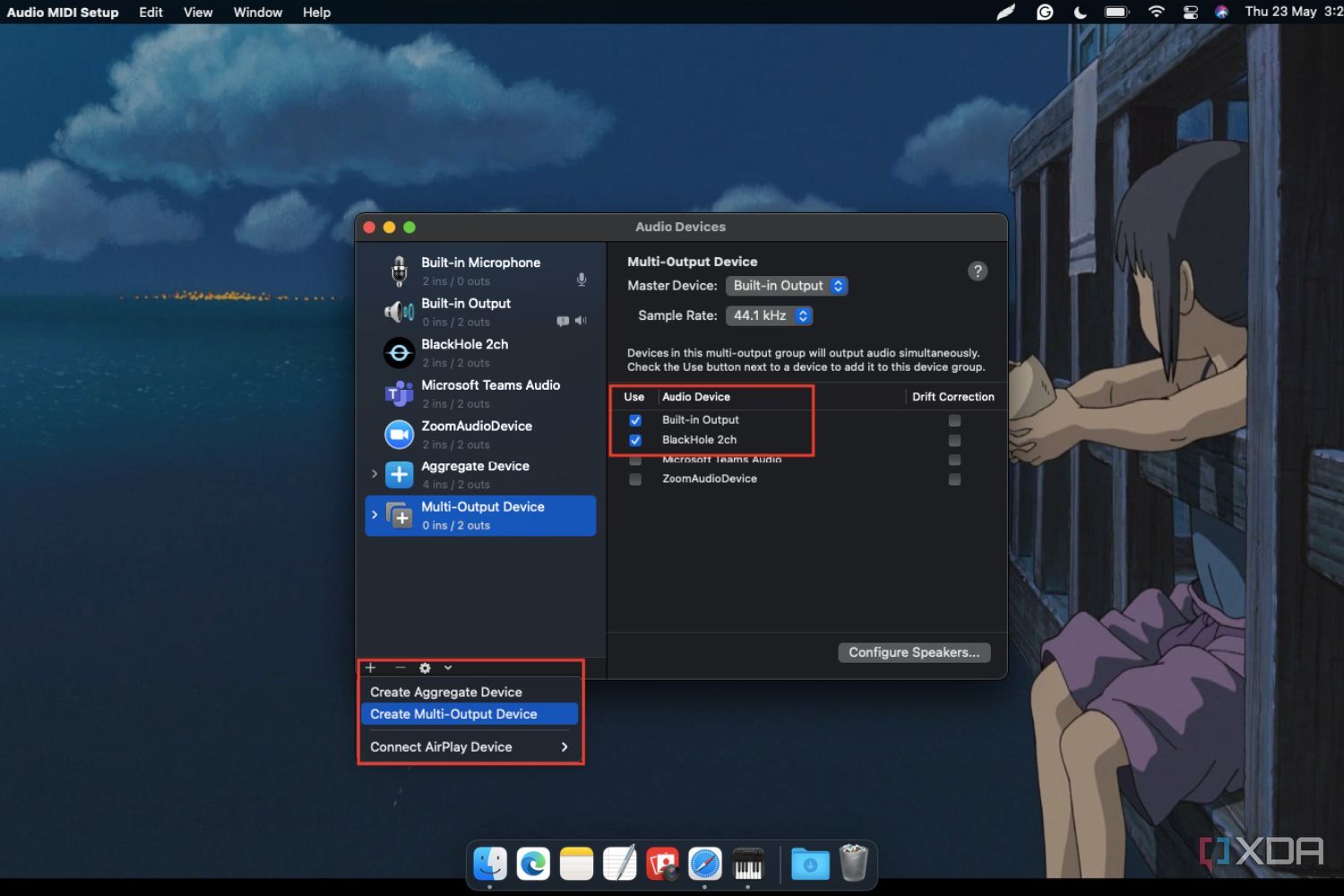Viewport: 1344px width, 896px height.
Task: Open the Sample Rate dropdown
Action: (770, 315)
